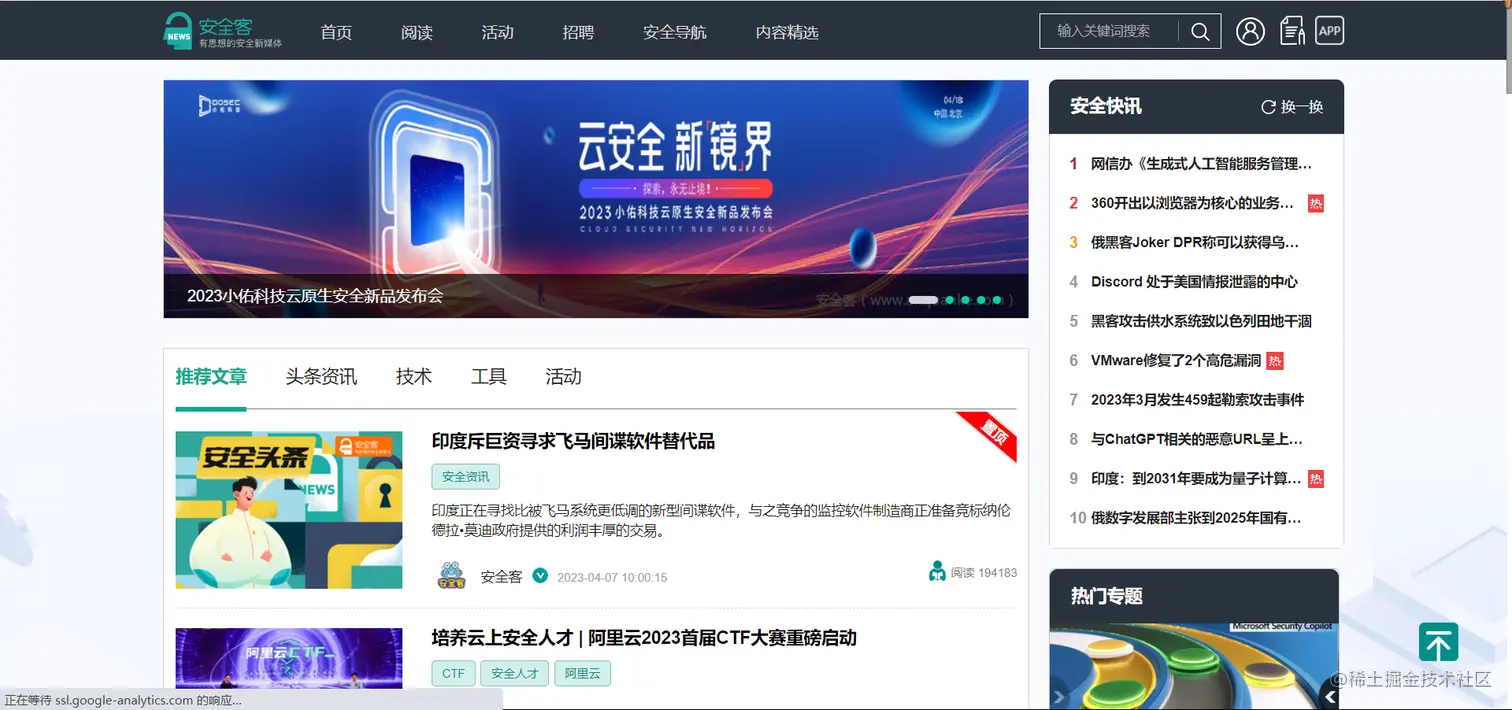Image resolution: width=1512 pixels, height=710 pixels.
Task: Click the 安全人才 tag
Action: 515,673
